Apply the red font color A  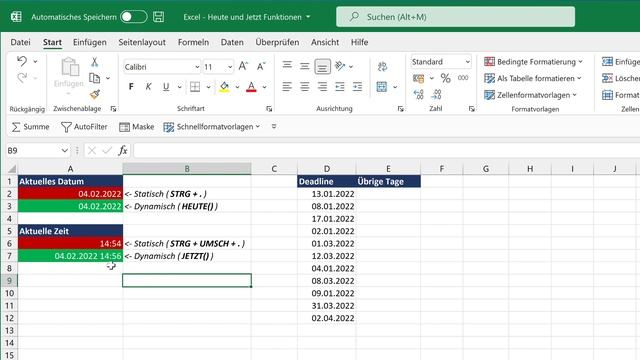pos(251,87)
